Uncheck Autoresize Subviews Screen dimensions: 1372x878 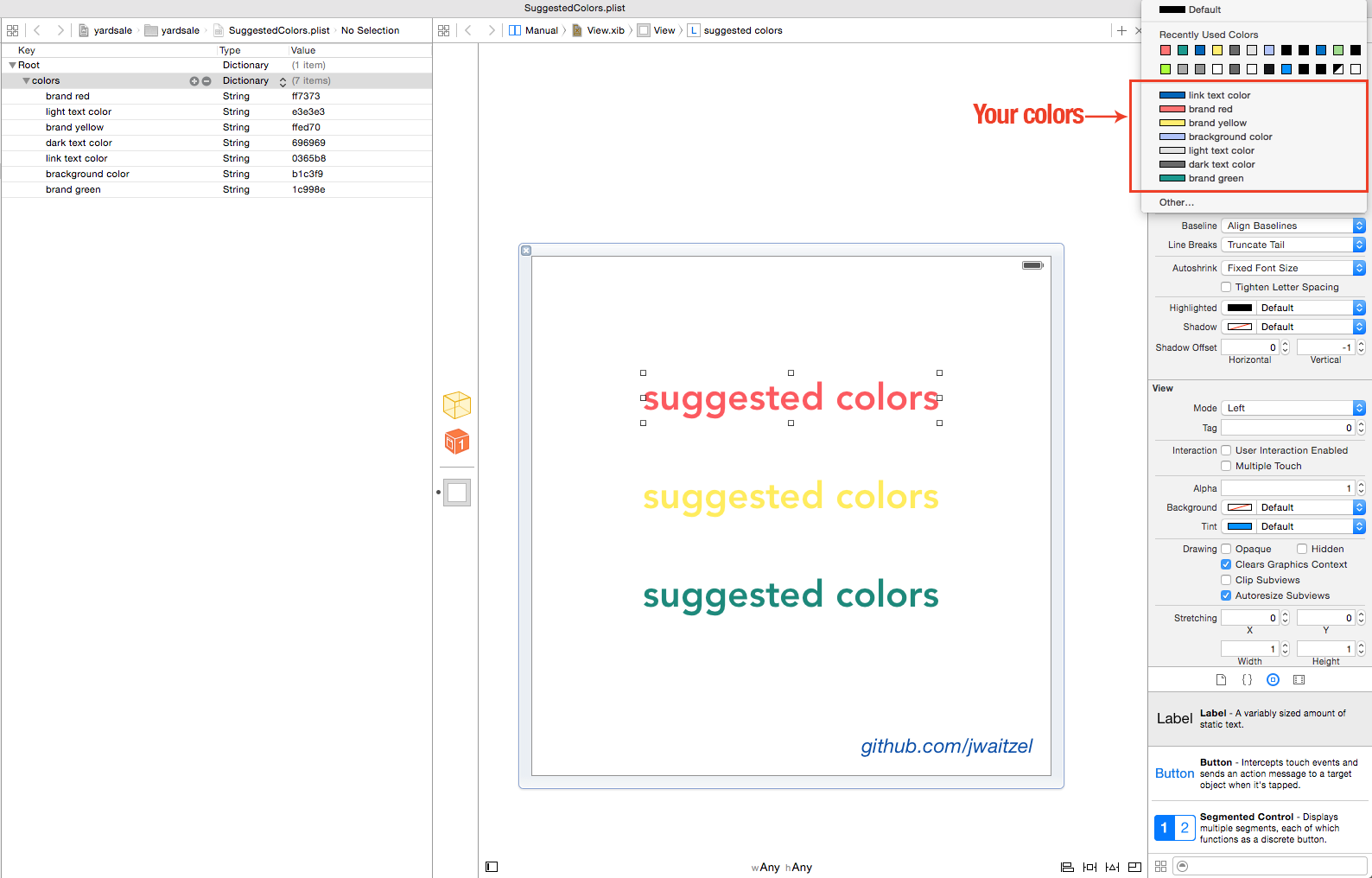[x=1226, y=595]
